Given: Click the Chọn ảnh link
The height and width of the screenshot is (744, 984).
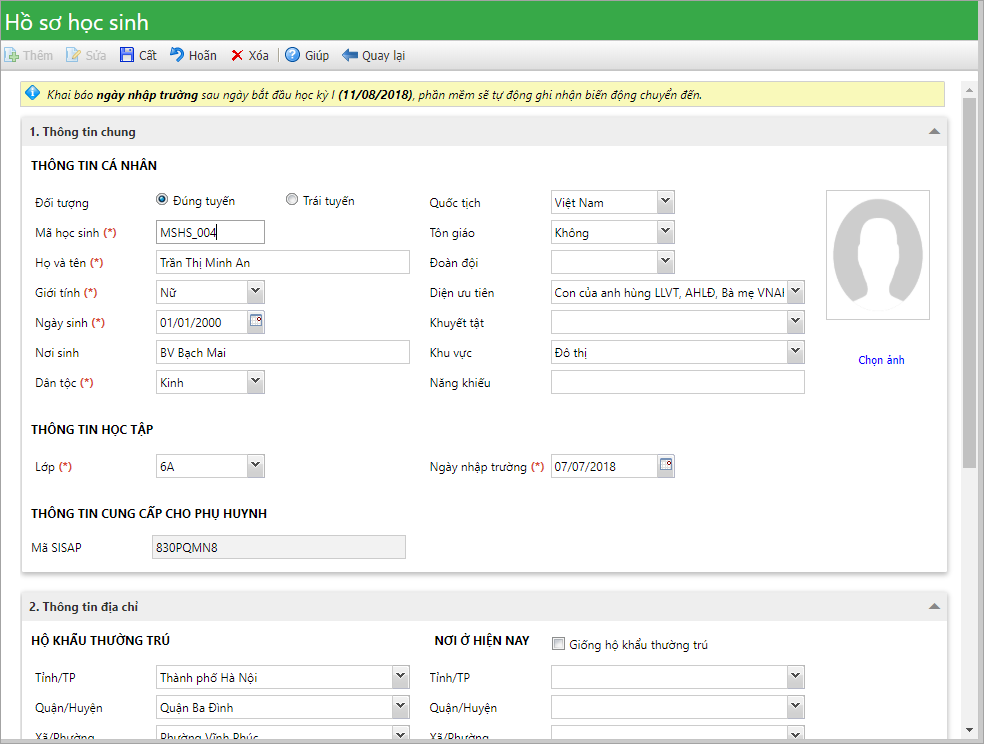Looking at the screenshot, I should click(x=881, y=360).
